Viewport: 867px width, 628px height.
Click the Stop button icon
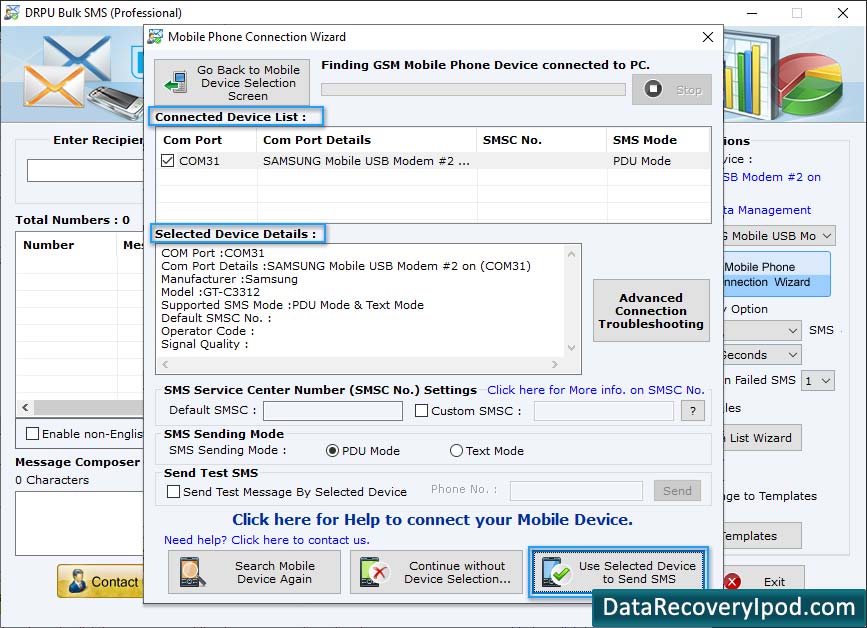point(653,89)
